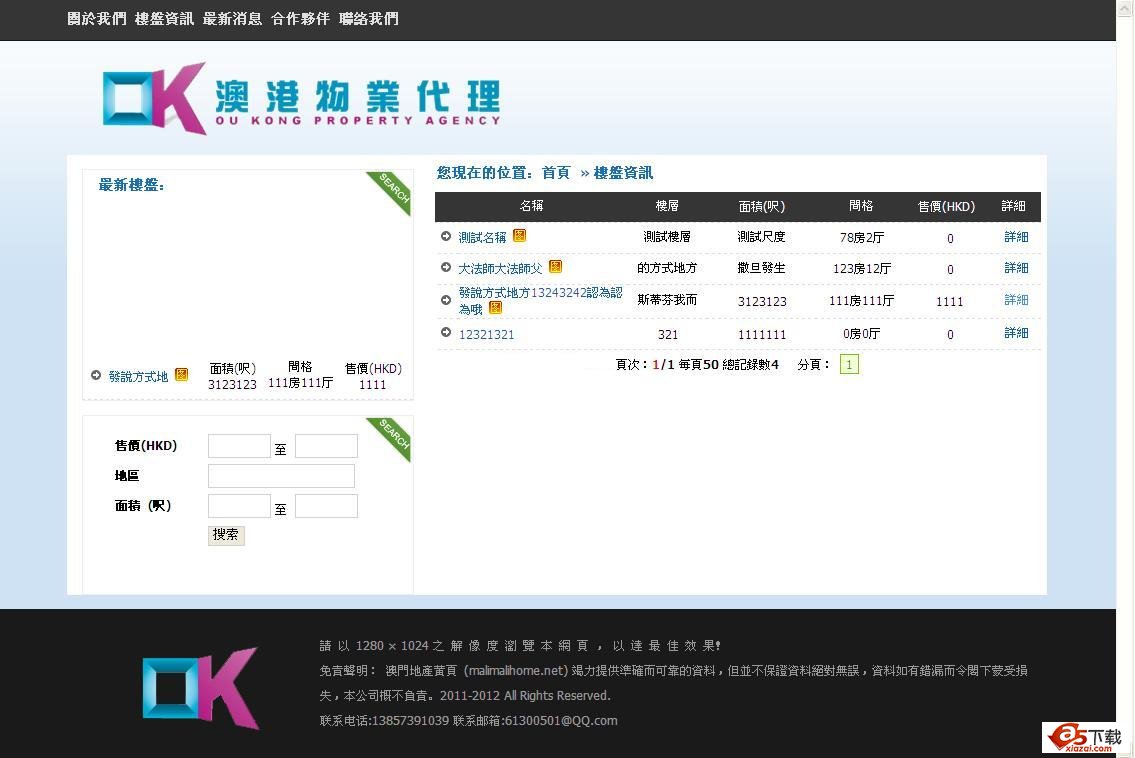Click the 樓層 column header
Image resolution: width=1135 pixels, height=758 pixels.
click(667, 206)
